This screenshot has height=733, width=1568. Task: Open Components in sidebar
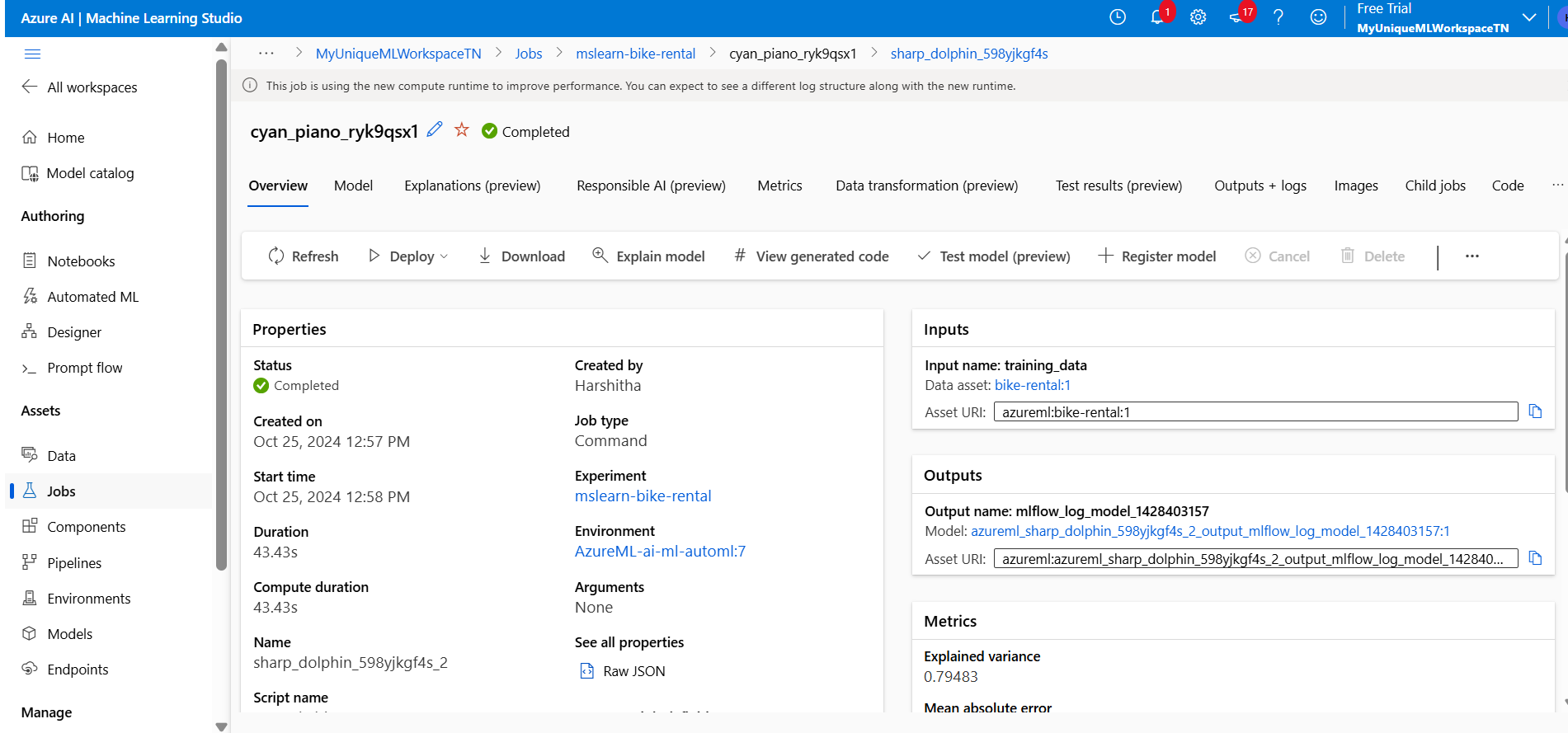pyautogui.click(x=73, y=527)
